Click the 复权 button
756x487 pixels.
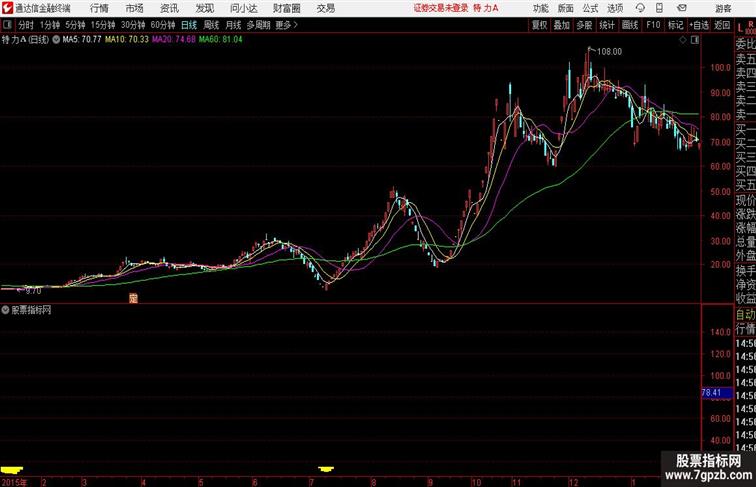tap(540, 25)
